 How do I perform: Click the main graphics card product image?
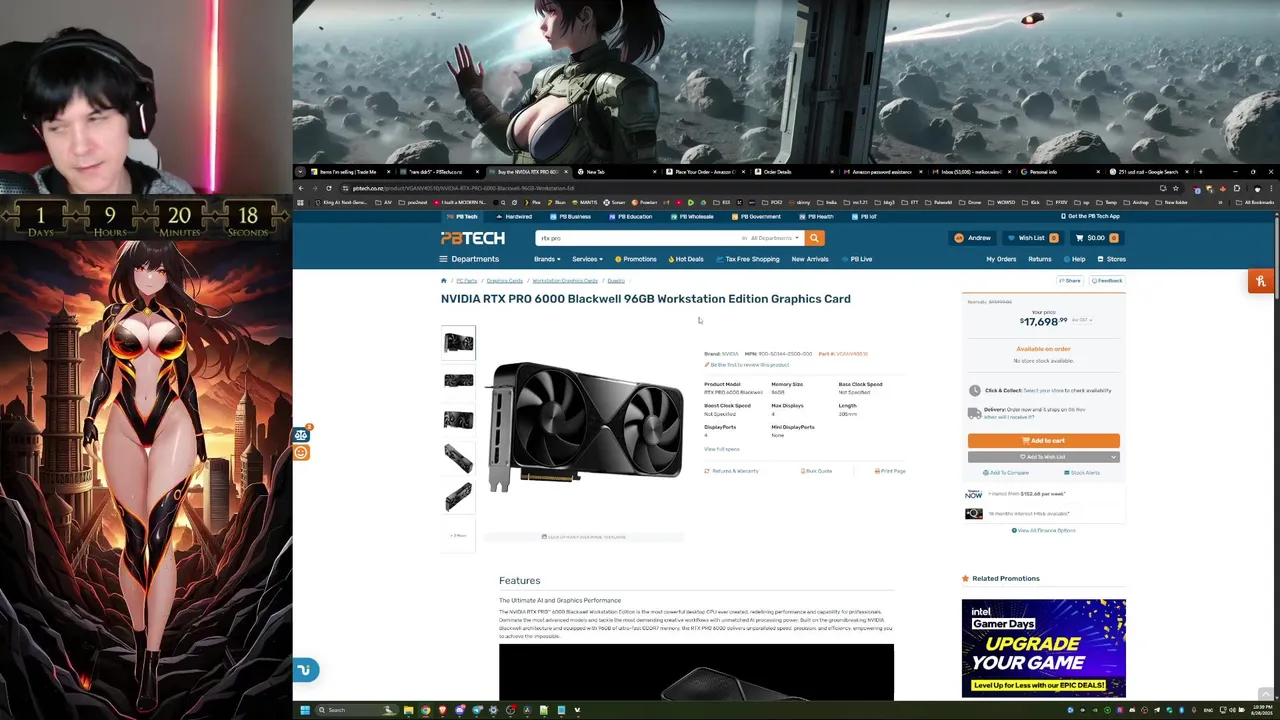[585, 427]
